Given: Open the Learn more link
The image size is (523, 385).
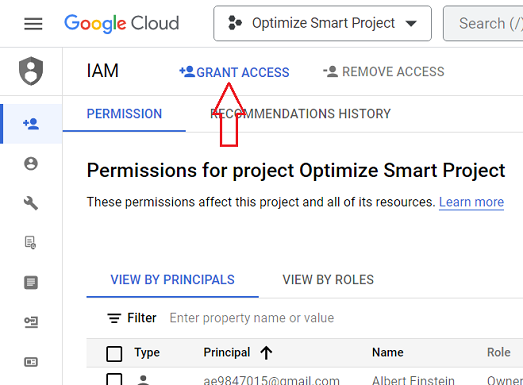Looking at the screenshot, I should pyautogui.click(x=471, y=202).
